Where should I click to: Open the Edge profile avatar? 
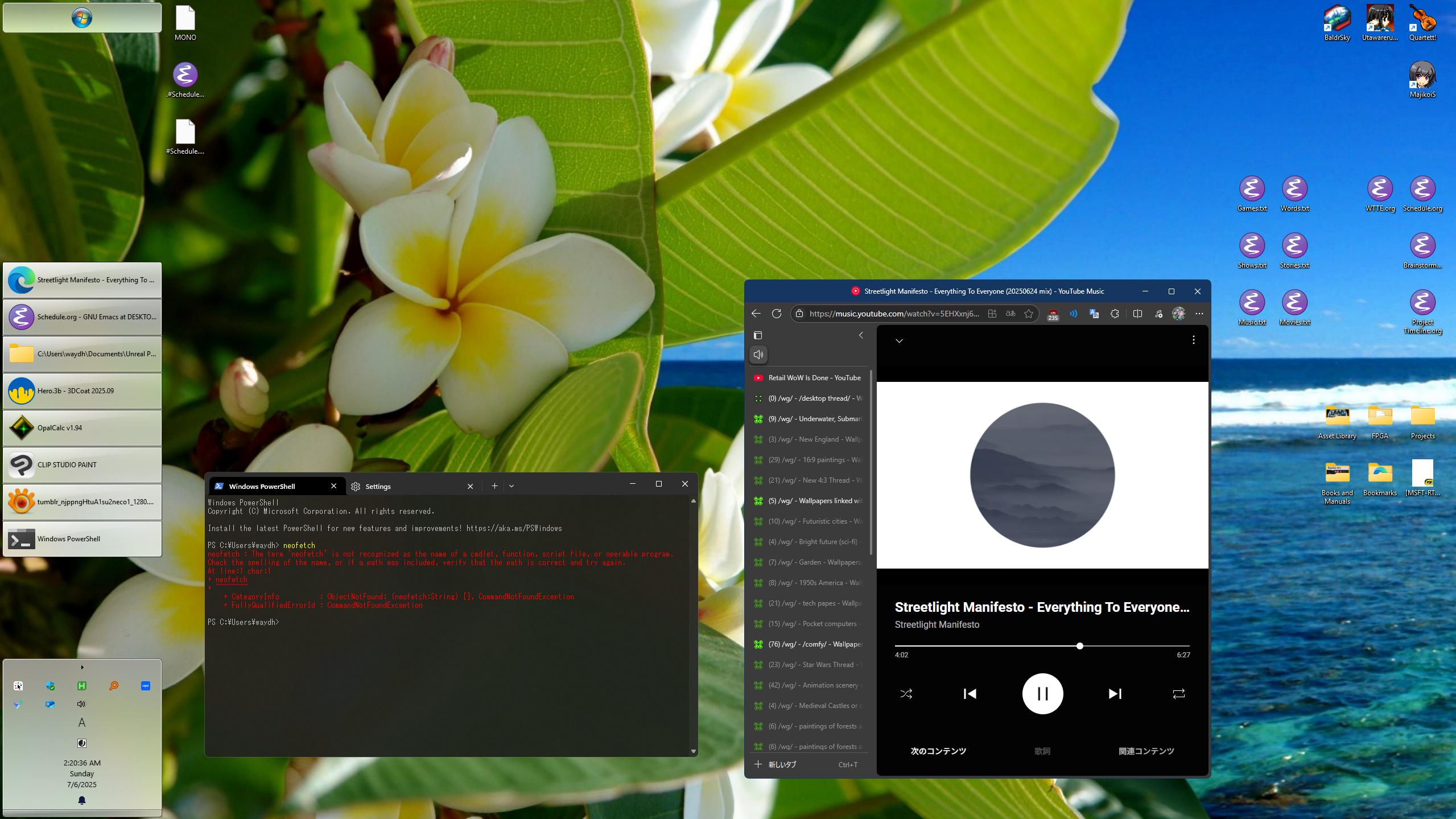point(1178,314)
